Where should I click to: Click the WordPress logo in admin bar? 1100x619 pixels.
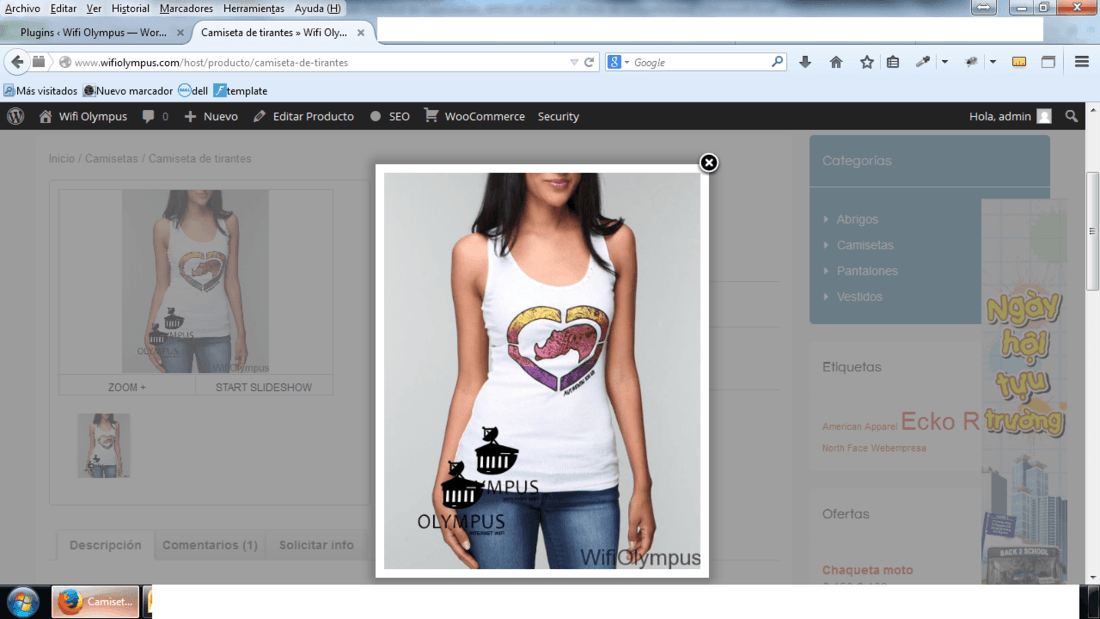coord(15,117)
